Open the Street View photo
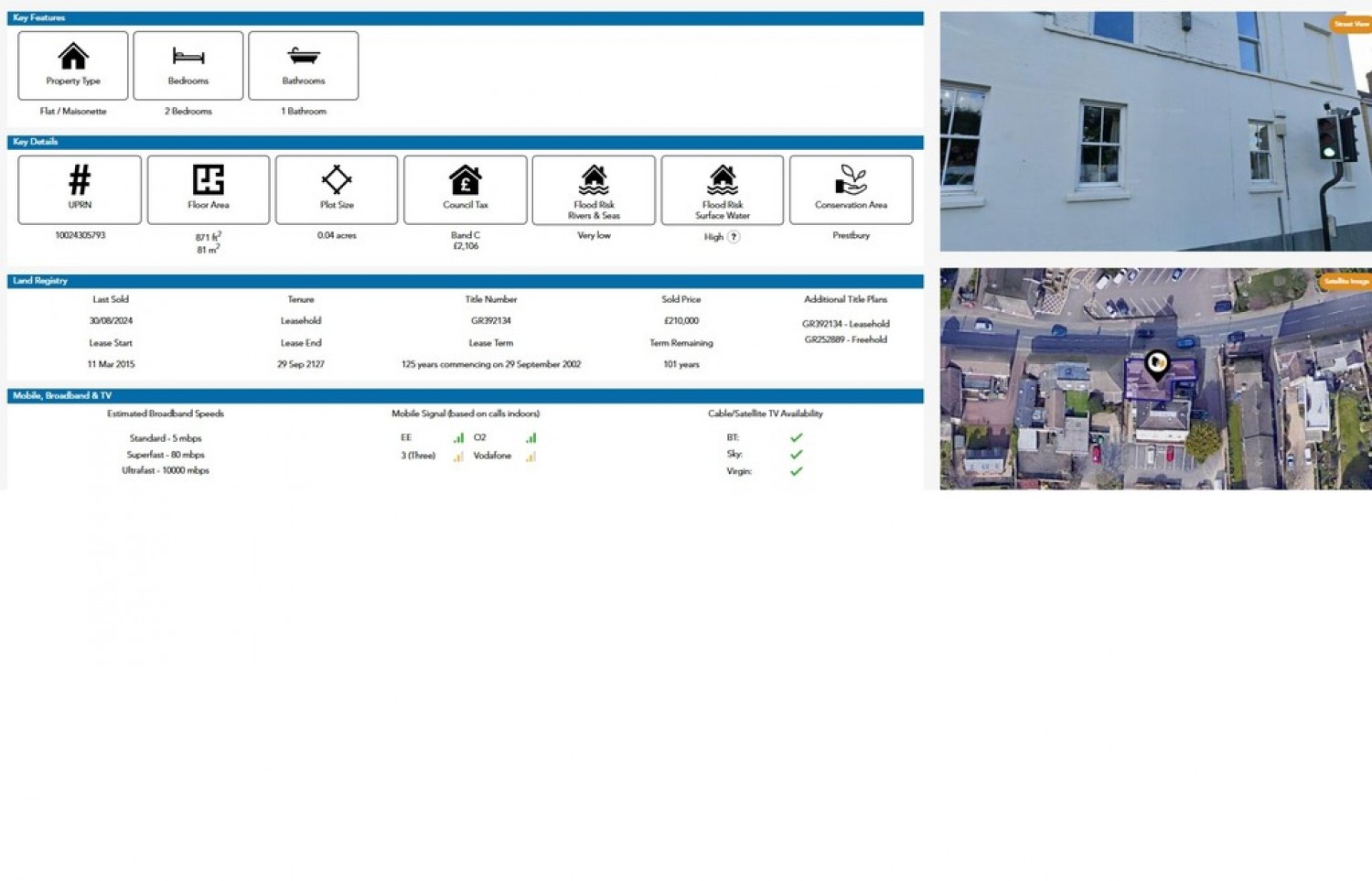Screen dimensions: 1372x881 [1155, 131]
